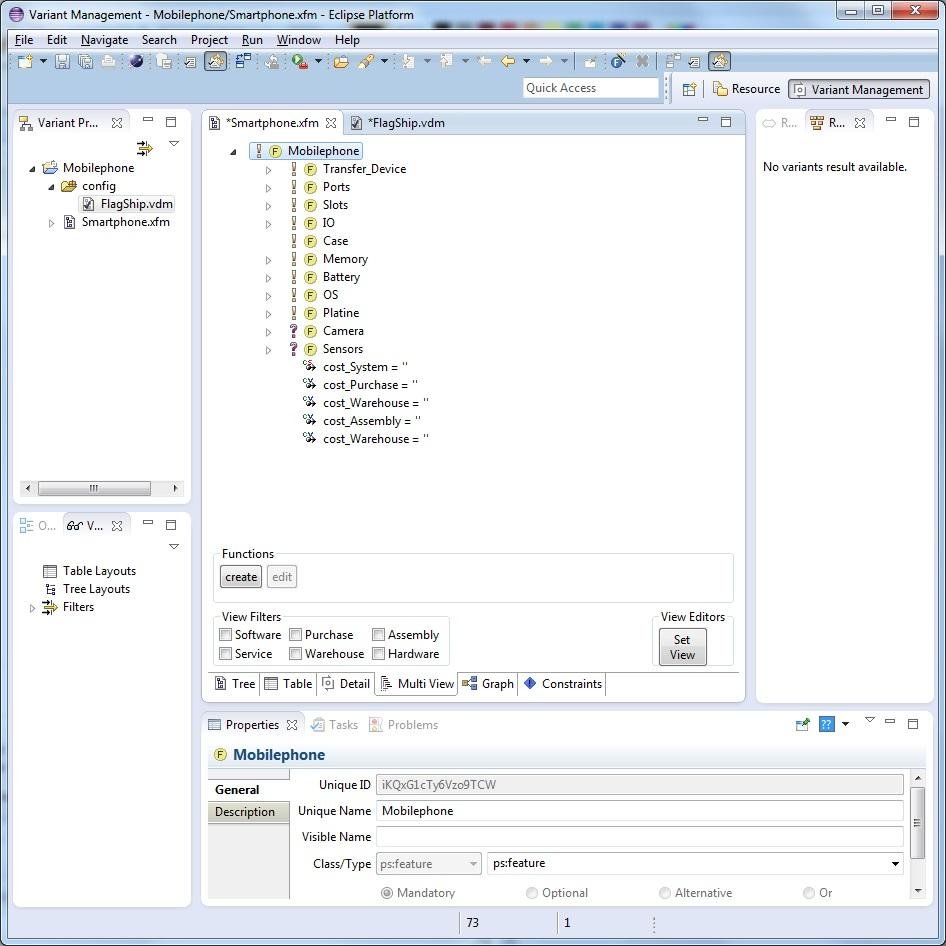Switch to the Constraints tab
Screen dimensions: 946x946
click(x=563, y=684)
